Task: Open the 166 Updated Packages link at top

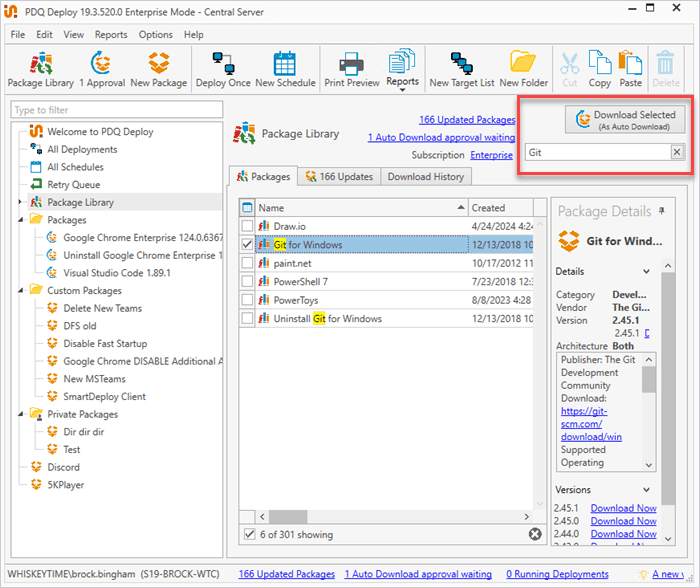Action: tap(467, 120)
